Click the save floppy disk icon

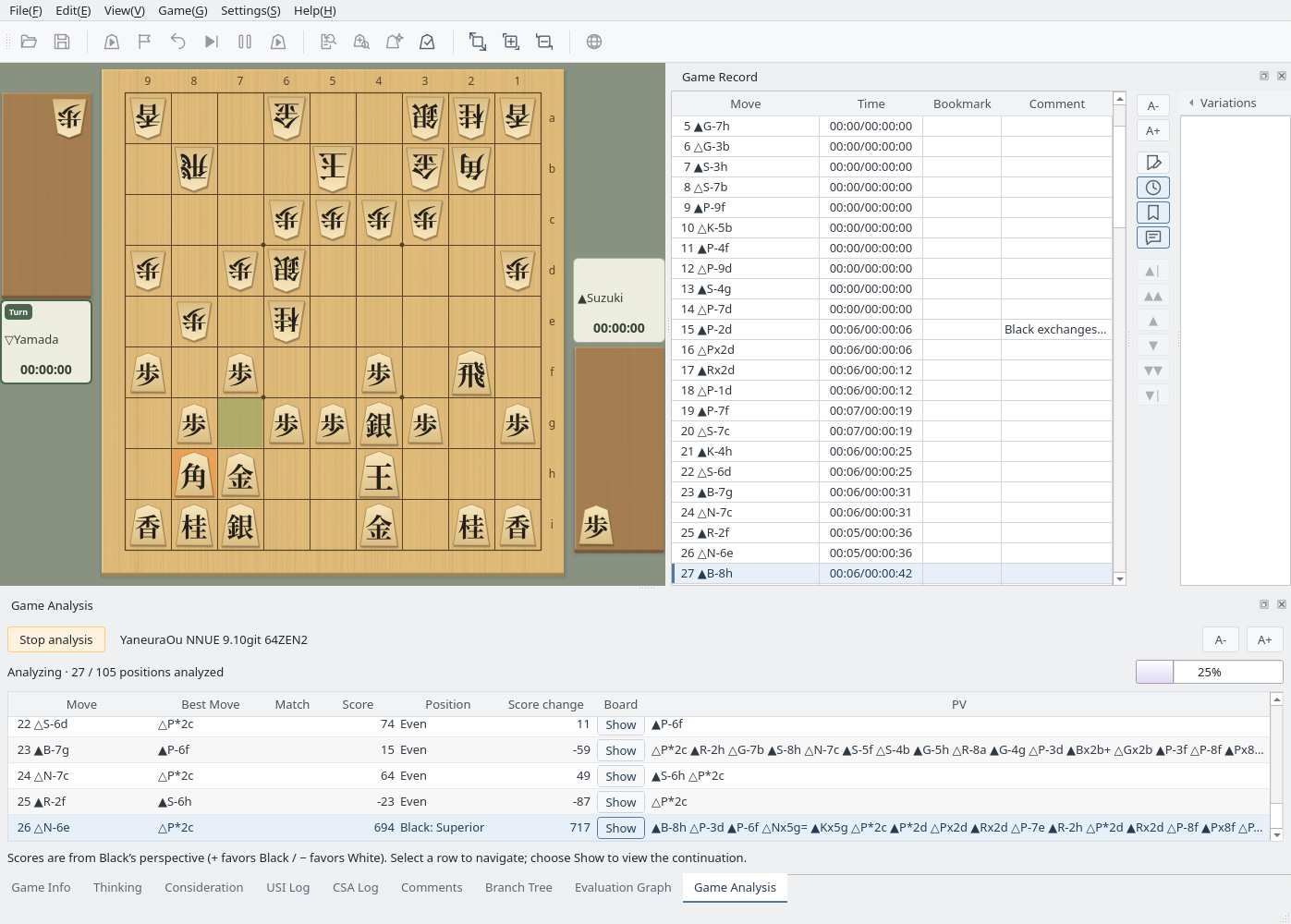(x=62, y=42)
